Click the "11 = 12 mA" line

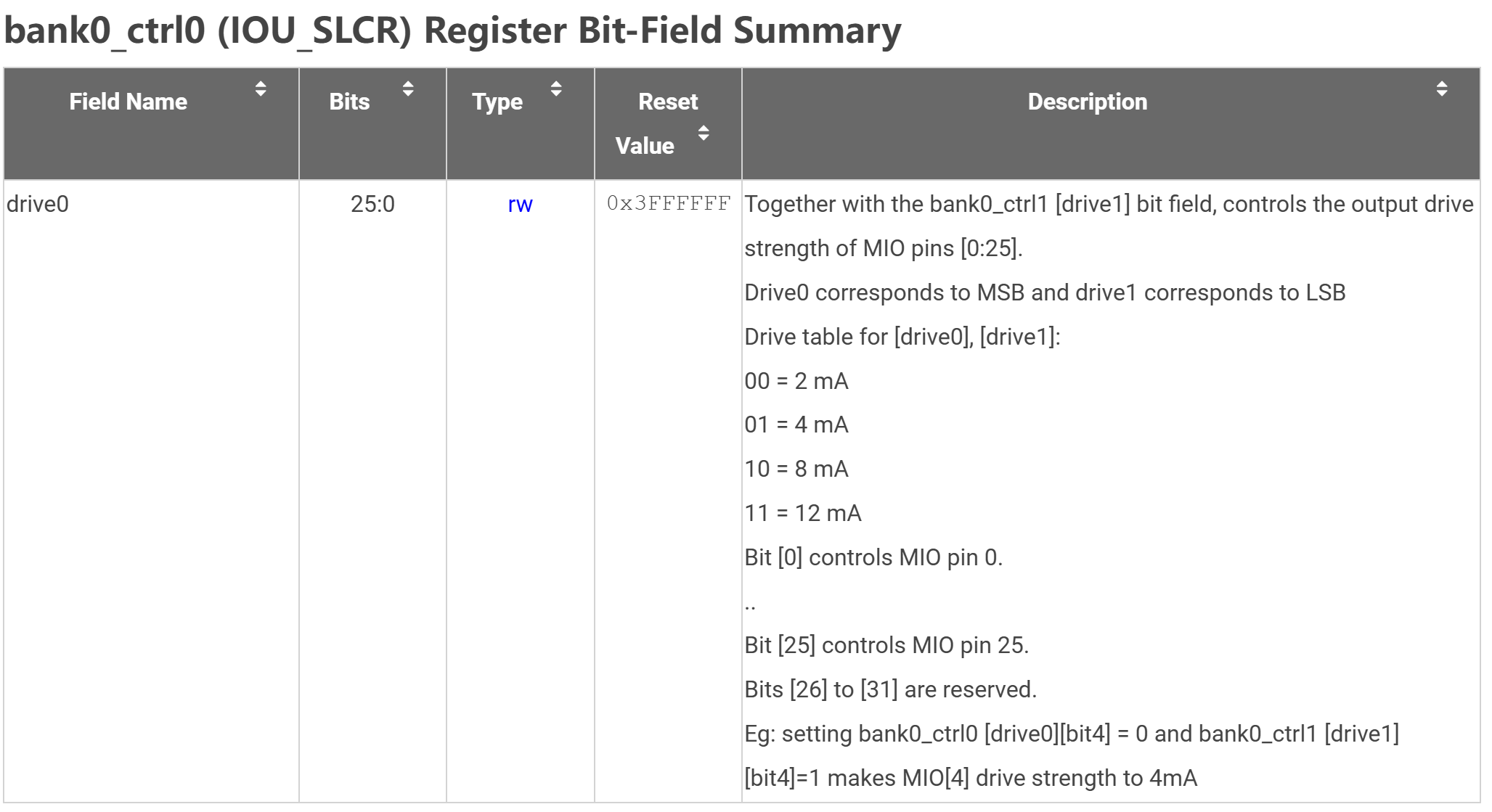point(802,513)
